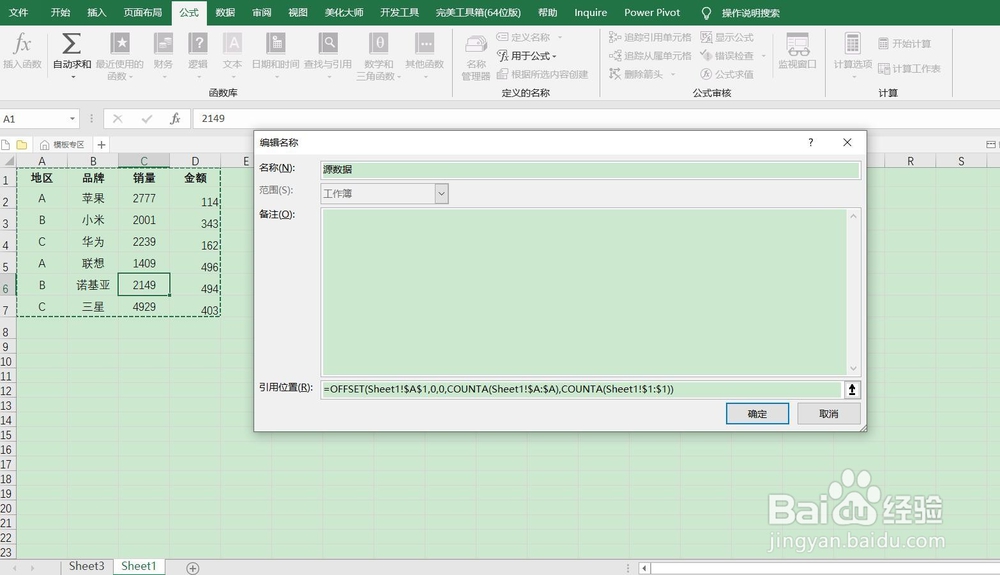Click Remove Arrows (删除箭头)
Screen dimensions: 1000x575
click(636, 75)
